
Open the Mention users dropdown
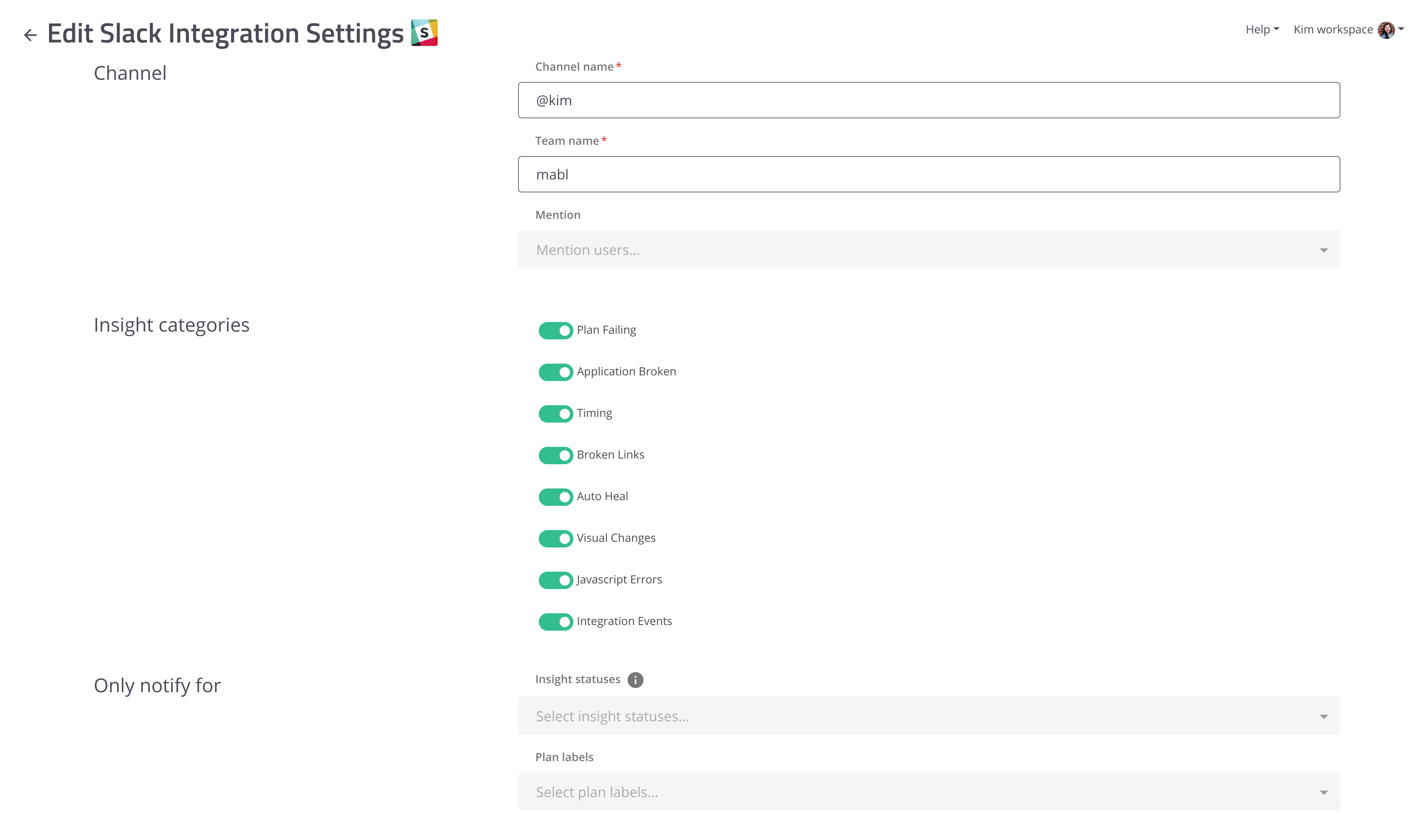pos(928,250)
